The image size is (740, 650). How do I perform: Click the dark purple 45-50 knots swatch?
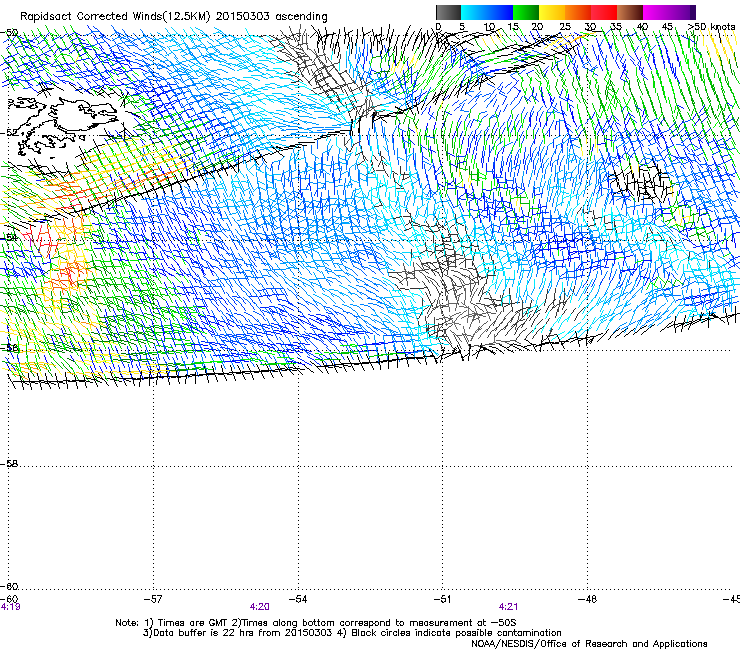point(682,12)
